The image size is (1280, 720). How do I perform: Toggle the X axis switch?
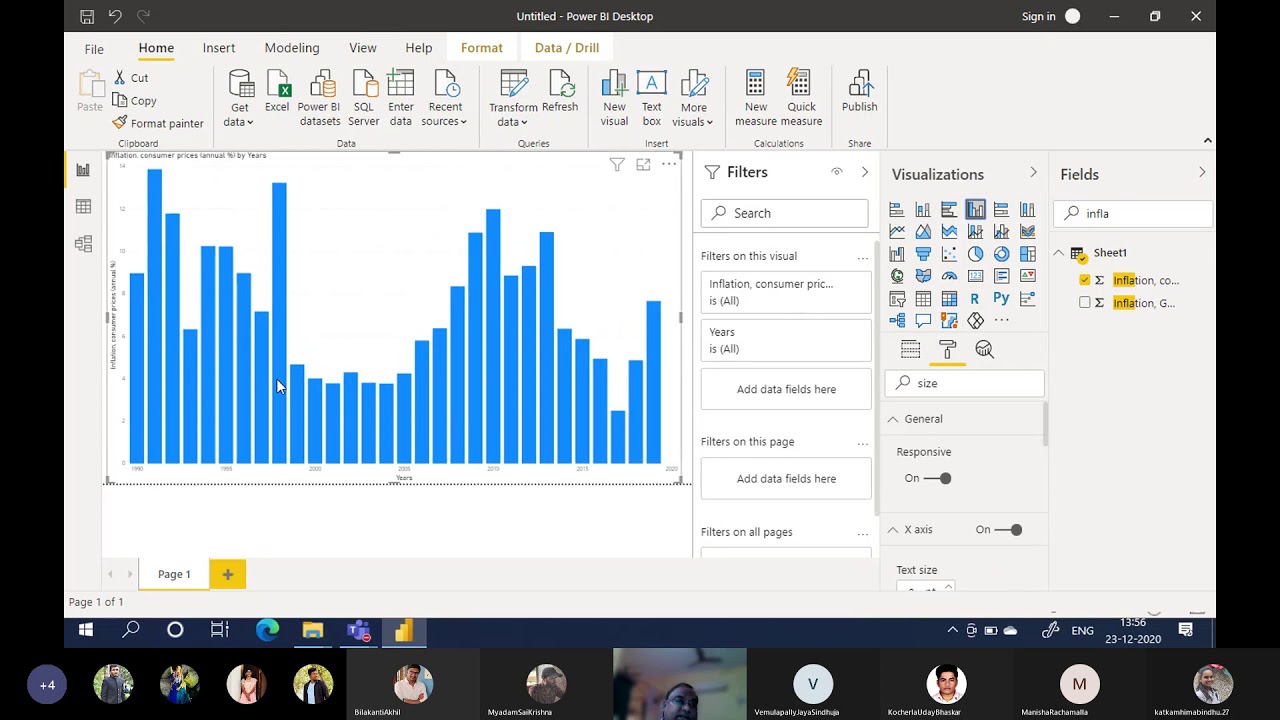click(1008, 530)
